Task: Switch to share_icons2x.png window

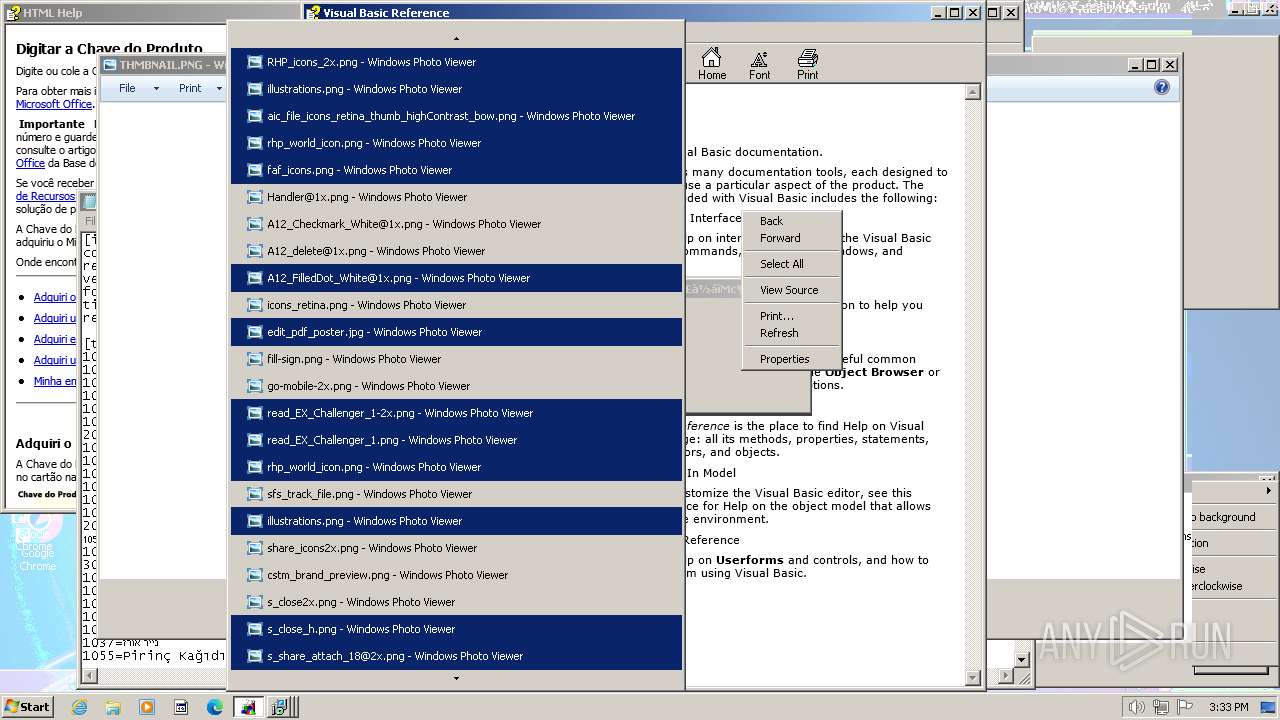Action: (456, 548)
